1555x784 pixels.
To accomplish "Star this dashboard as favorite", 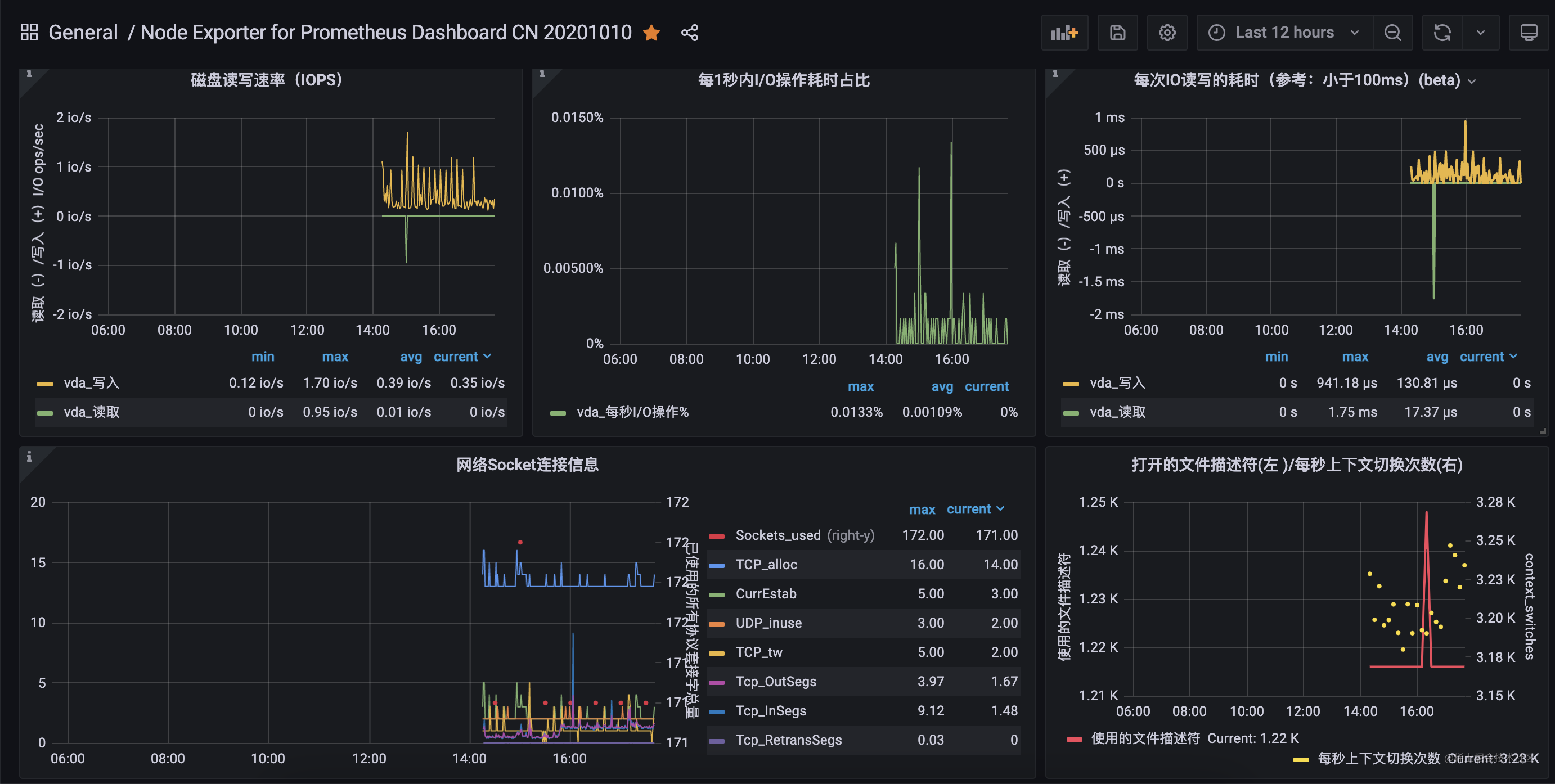I will click(651, 33).
